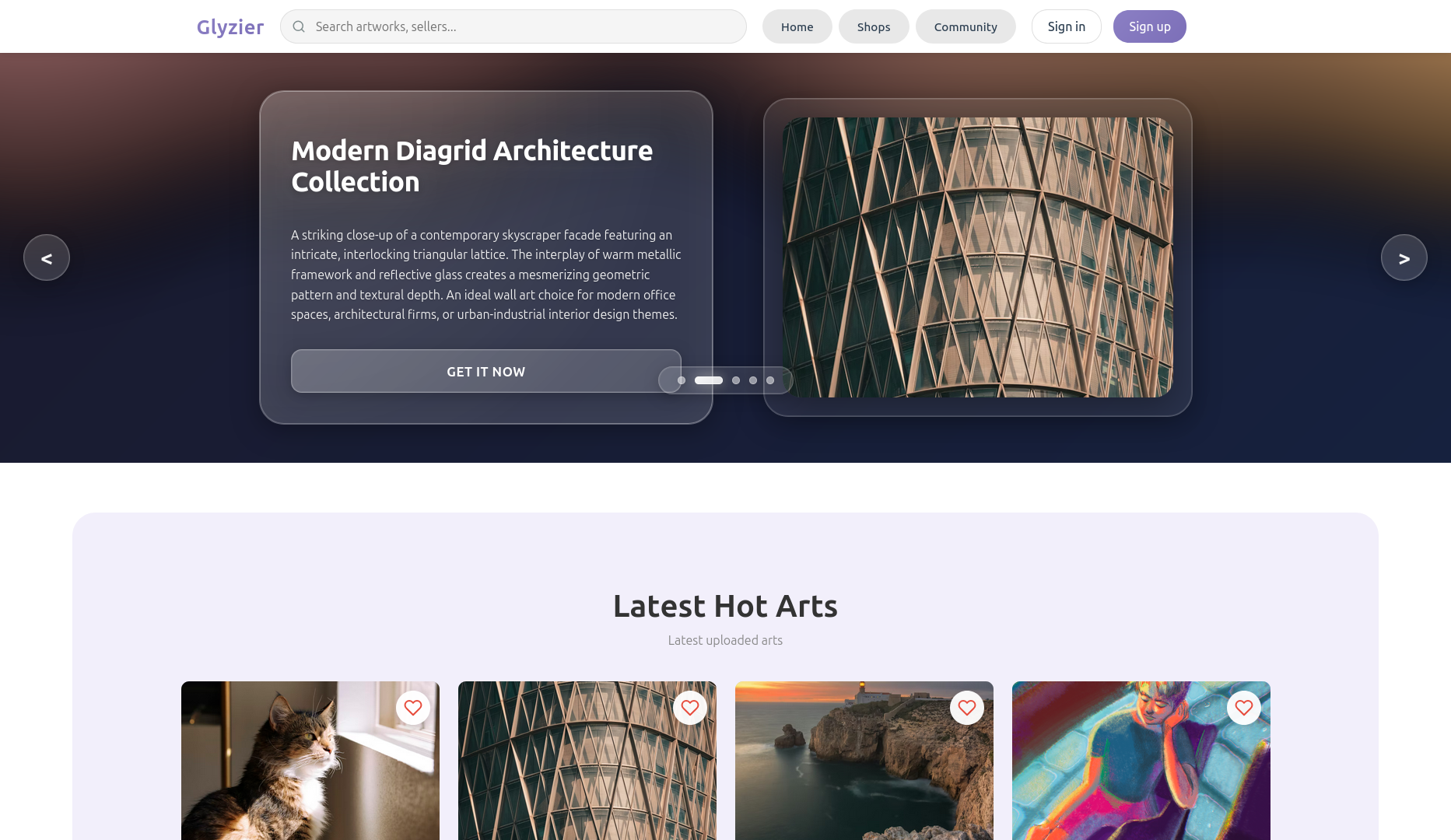The image size is (1451, 840).
Task: Open the Home navigation item
Action: pyautogui.click(x=797, y=26)
